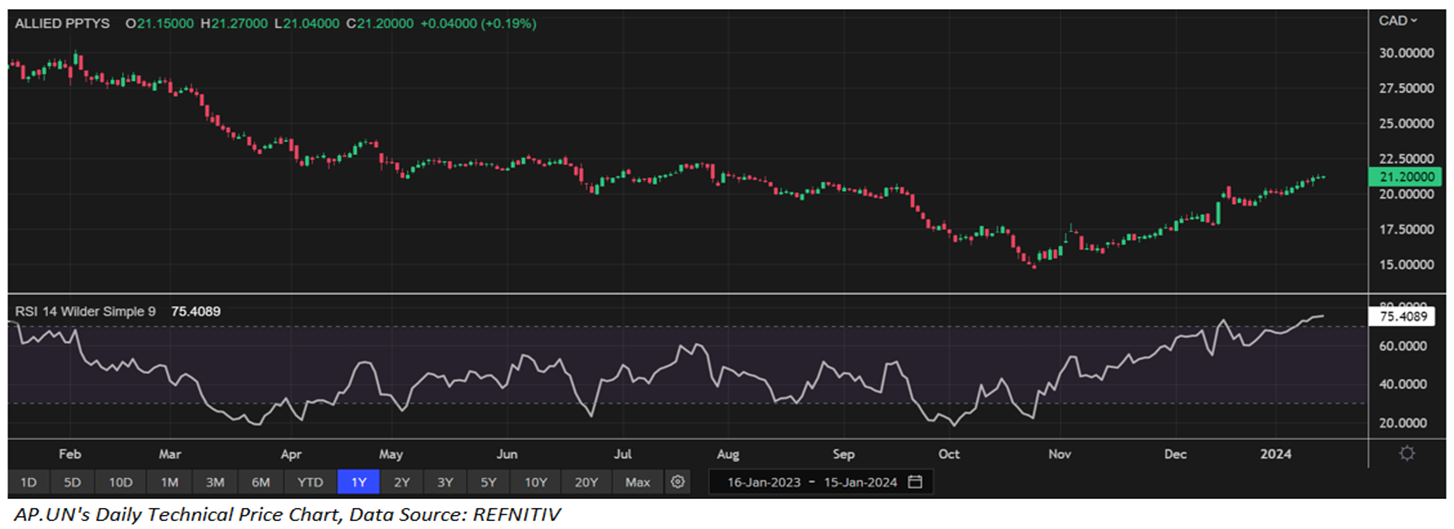Select the 5D time range
This screenshot has width=1454, height=529.
click(72, 483)
